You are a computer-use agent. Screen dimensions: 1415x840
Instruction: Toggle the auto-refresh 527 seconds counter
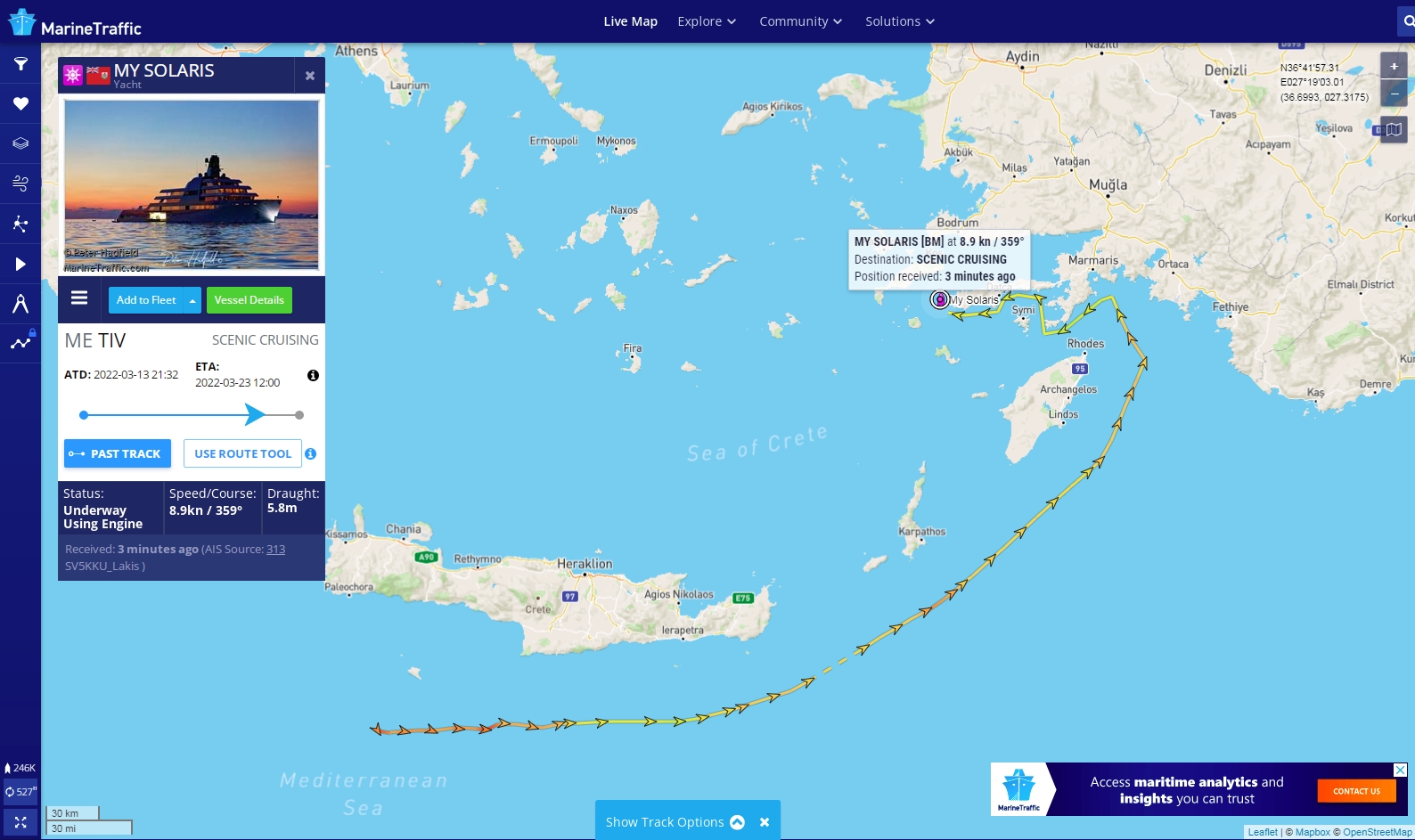point(20,791)
